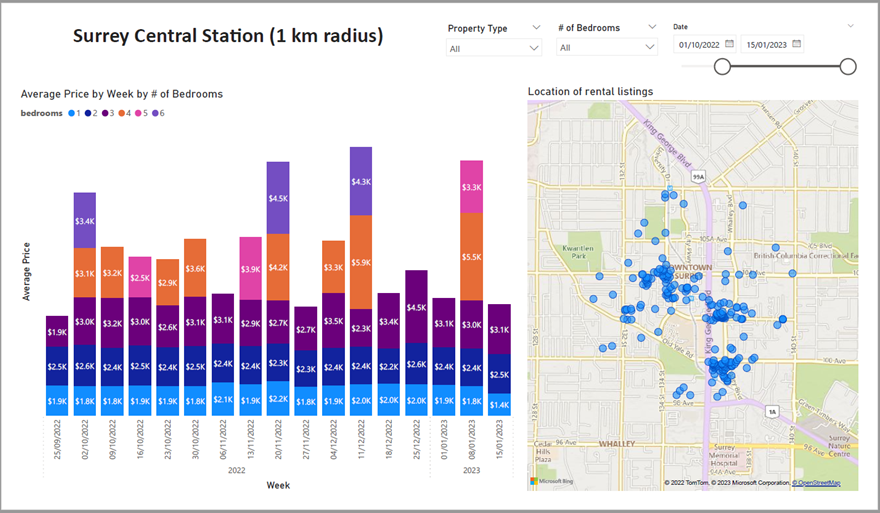The width and height of the screenshot is (880, 513).
Task: Click the 25/09/2022 week axis label
Action: (x=57, y=440)
